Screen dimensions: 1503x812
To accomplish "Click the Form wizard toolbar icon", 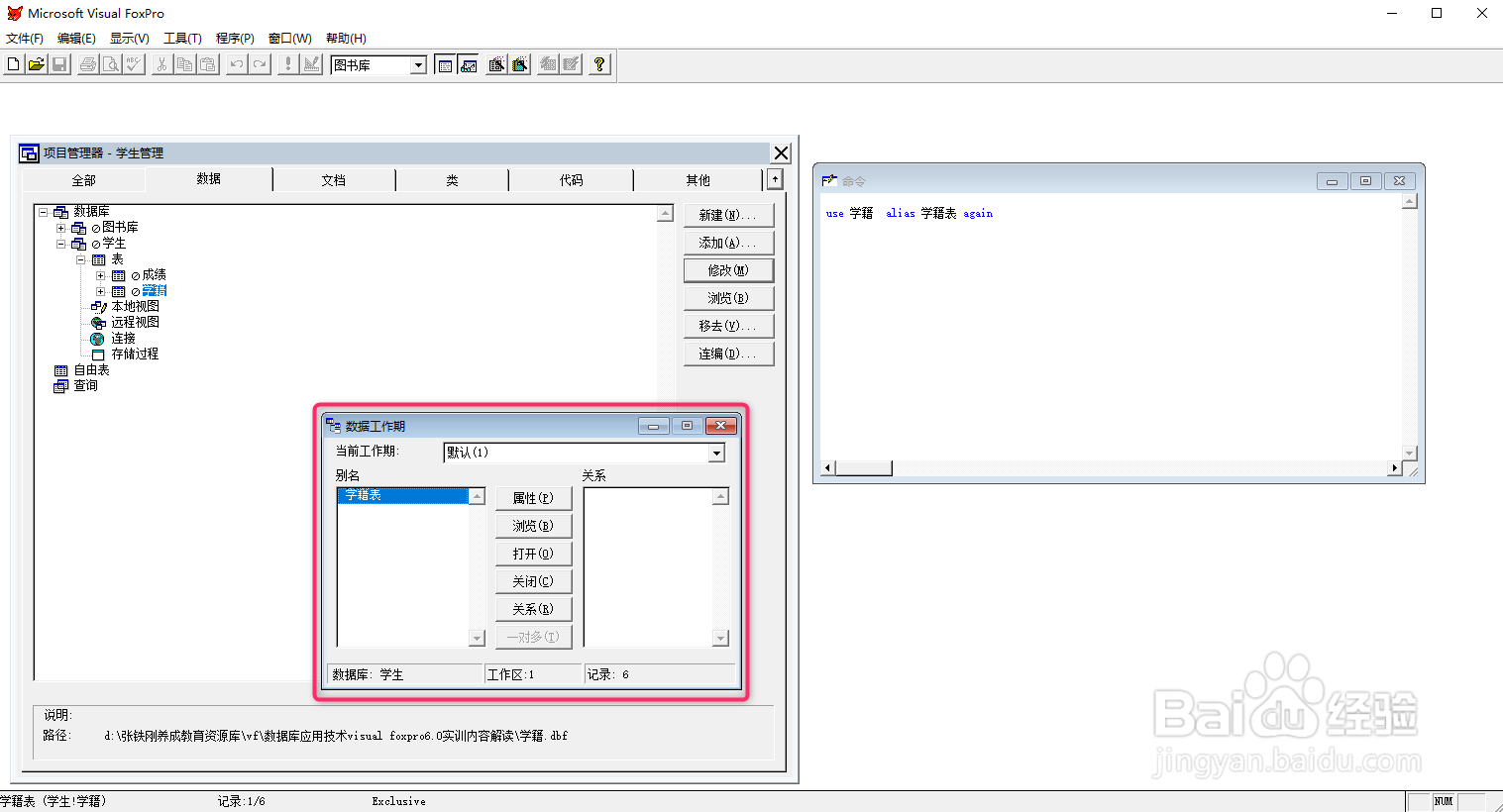I will tap(496, 64).
